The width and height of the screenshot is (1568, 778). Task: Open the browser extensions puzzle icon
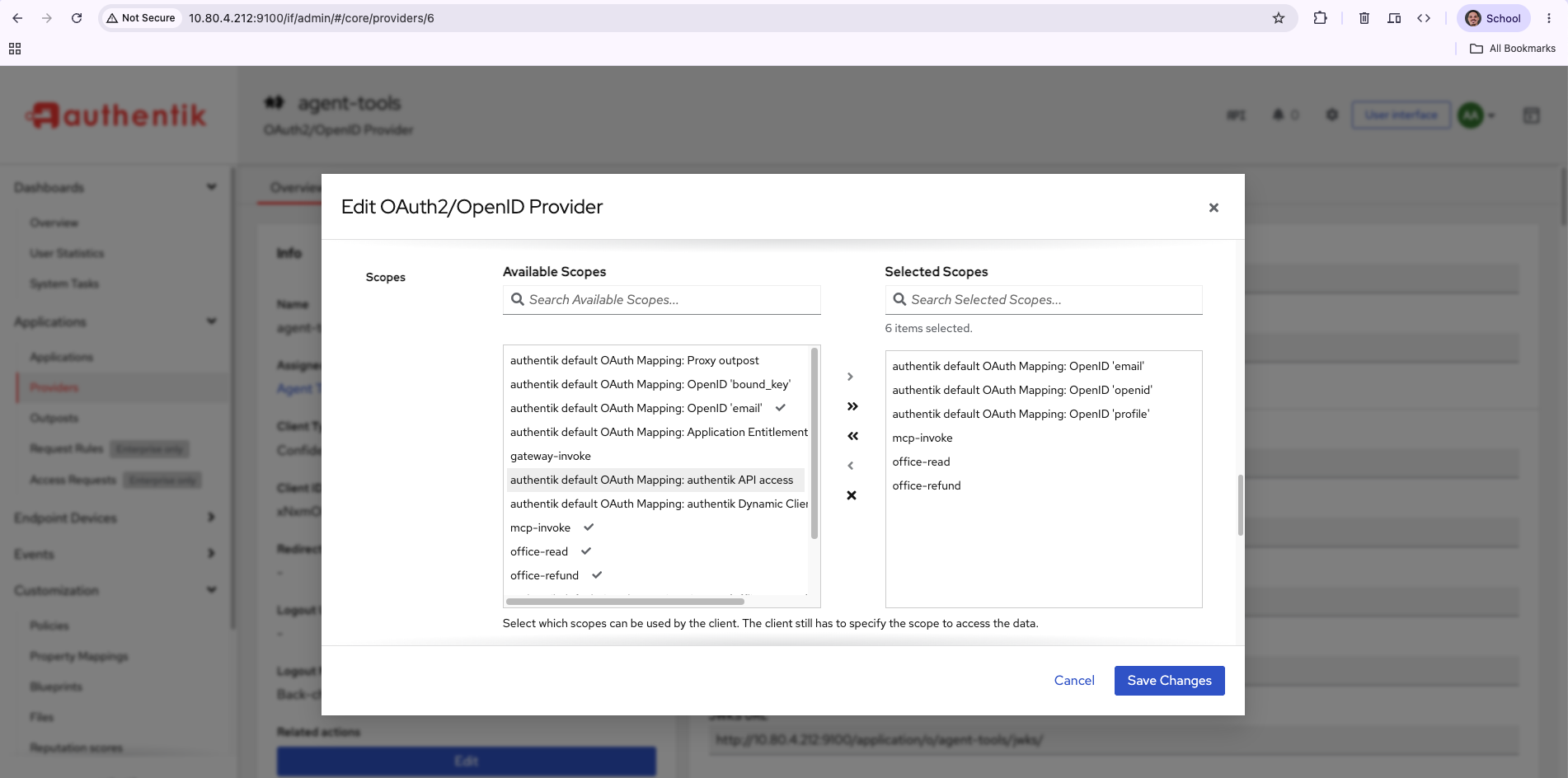1320,18
